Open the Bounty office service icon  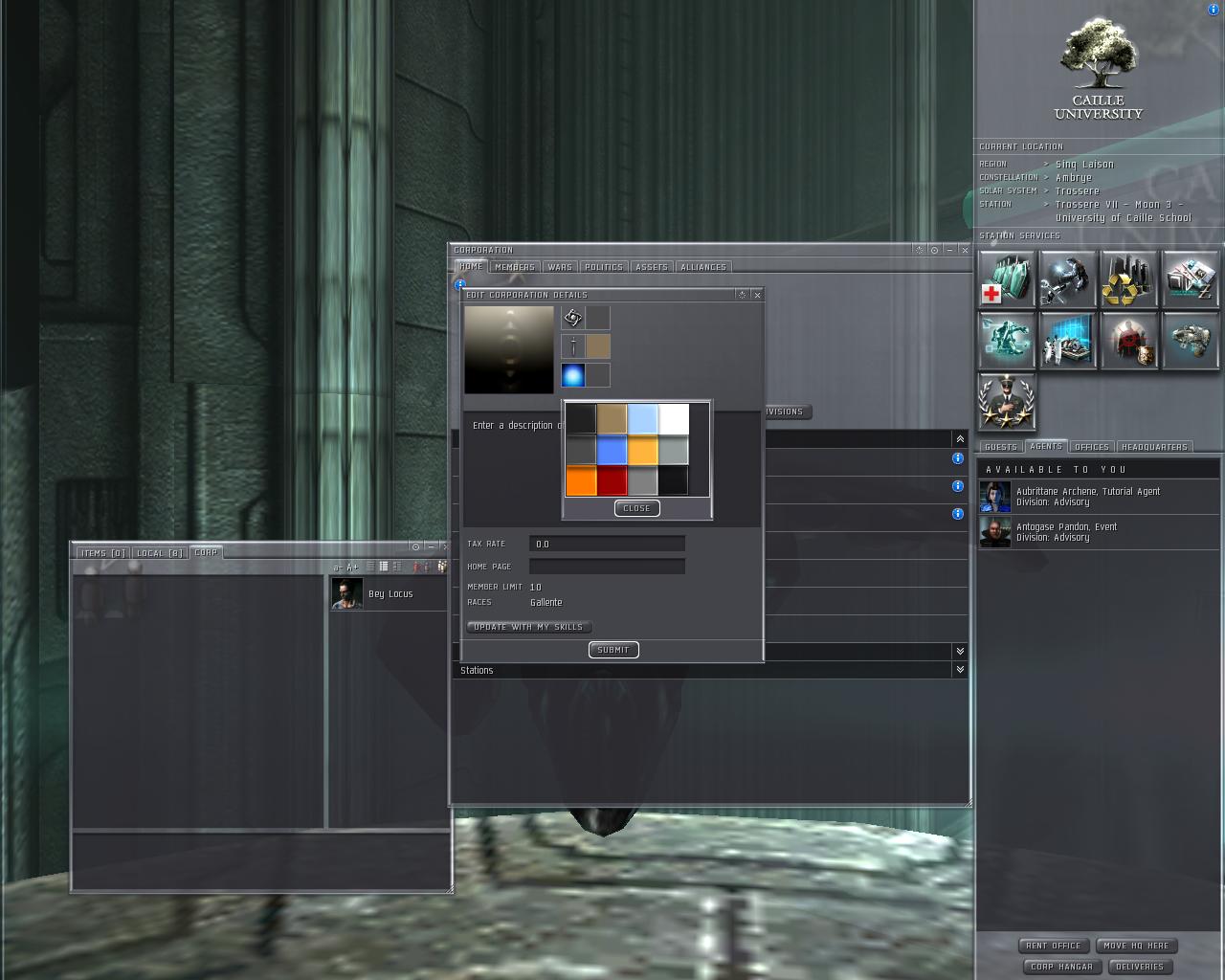(1129, 340)
